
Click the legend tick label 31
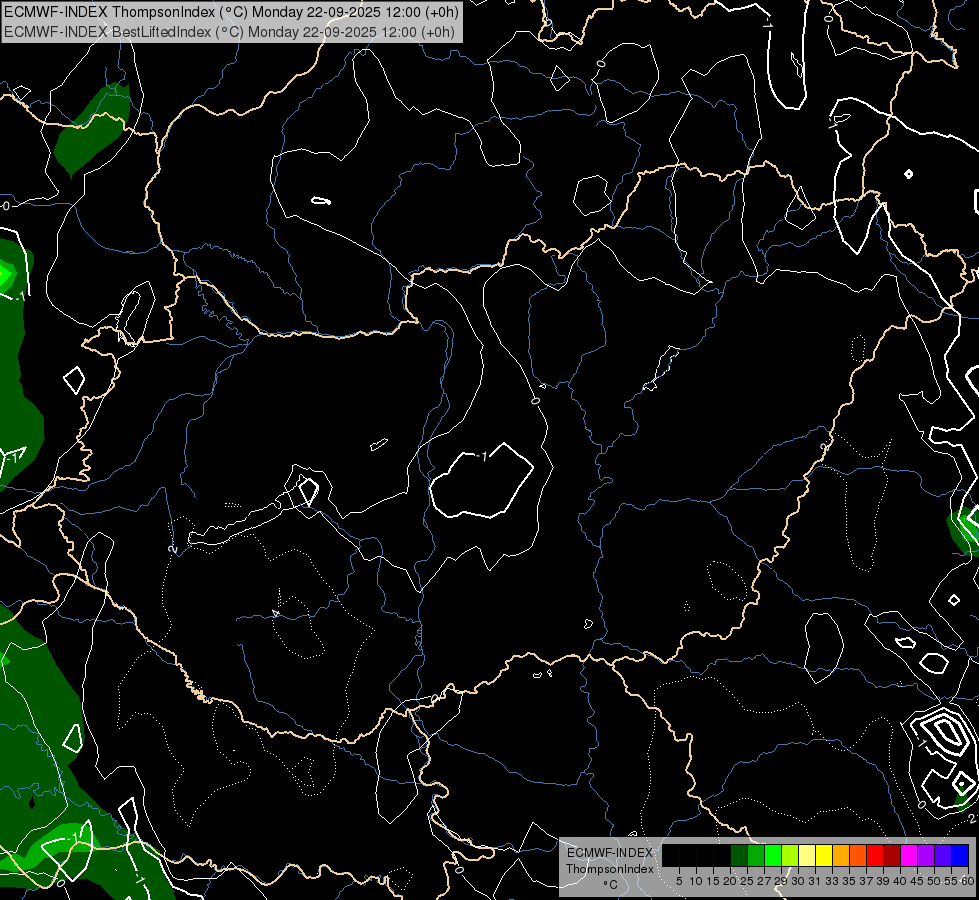point(815,881)
